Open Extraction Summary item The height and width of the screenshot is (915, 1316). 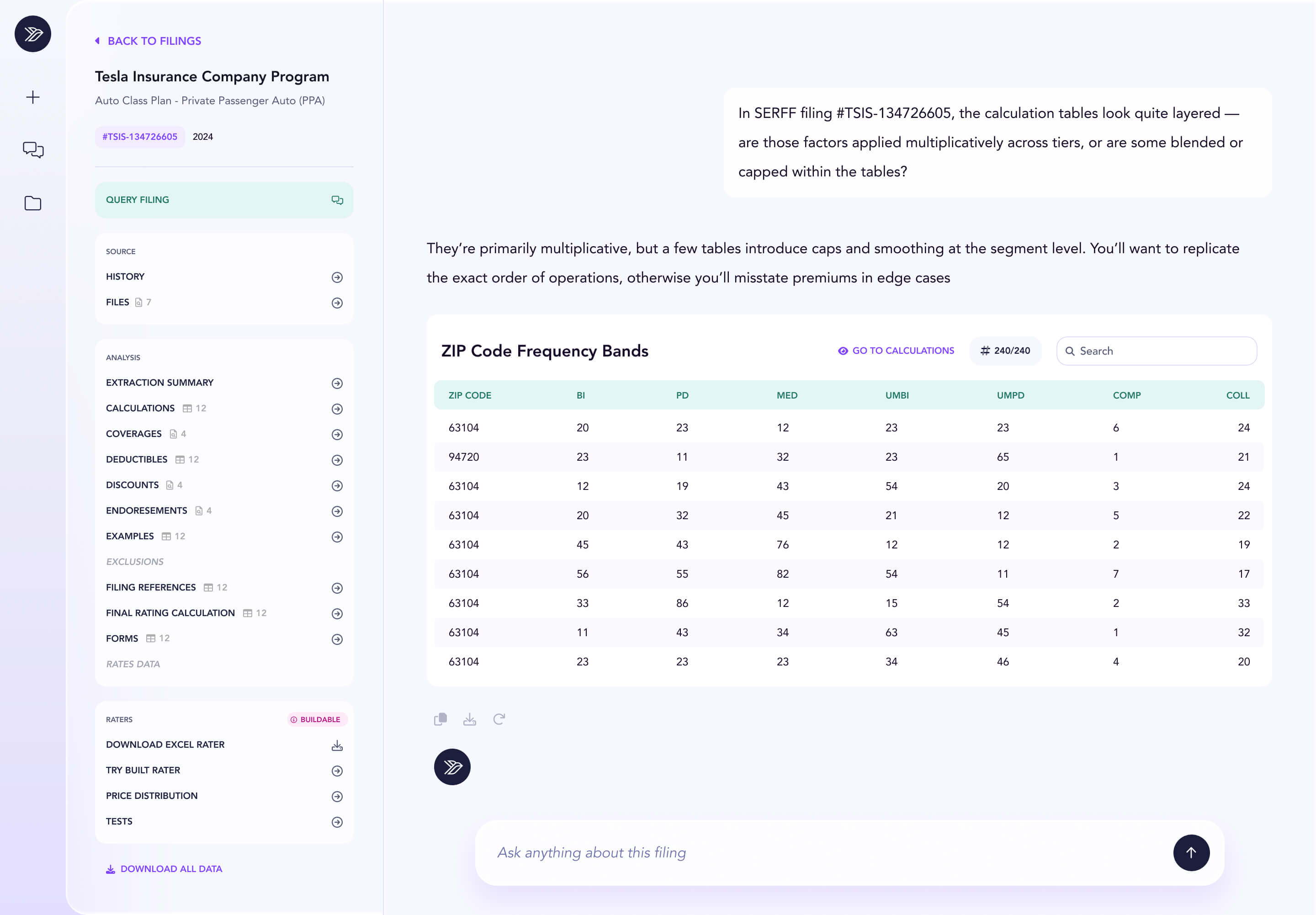160,383
